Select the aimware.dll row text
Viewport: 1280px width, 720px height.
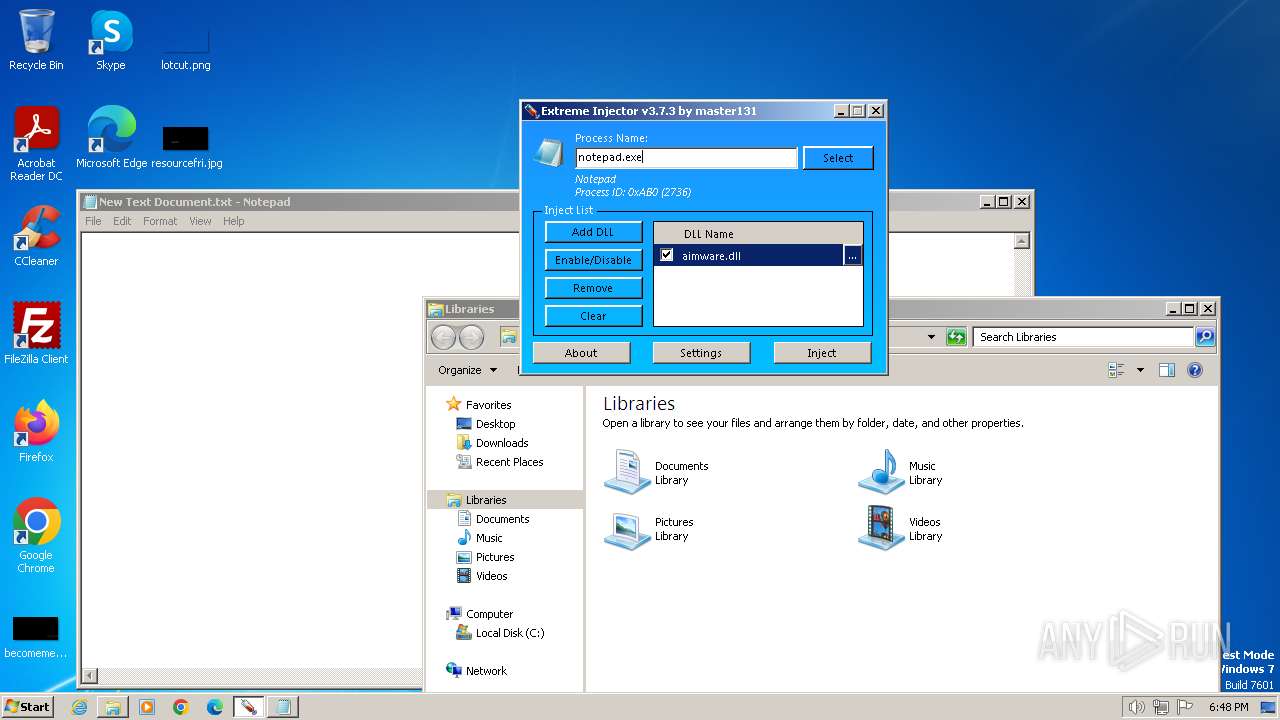click(x=711, y=256)
